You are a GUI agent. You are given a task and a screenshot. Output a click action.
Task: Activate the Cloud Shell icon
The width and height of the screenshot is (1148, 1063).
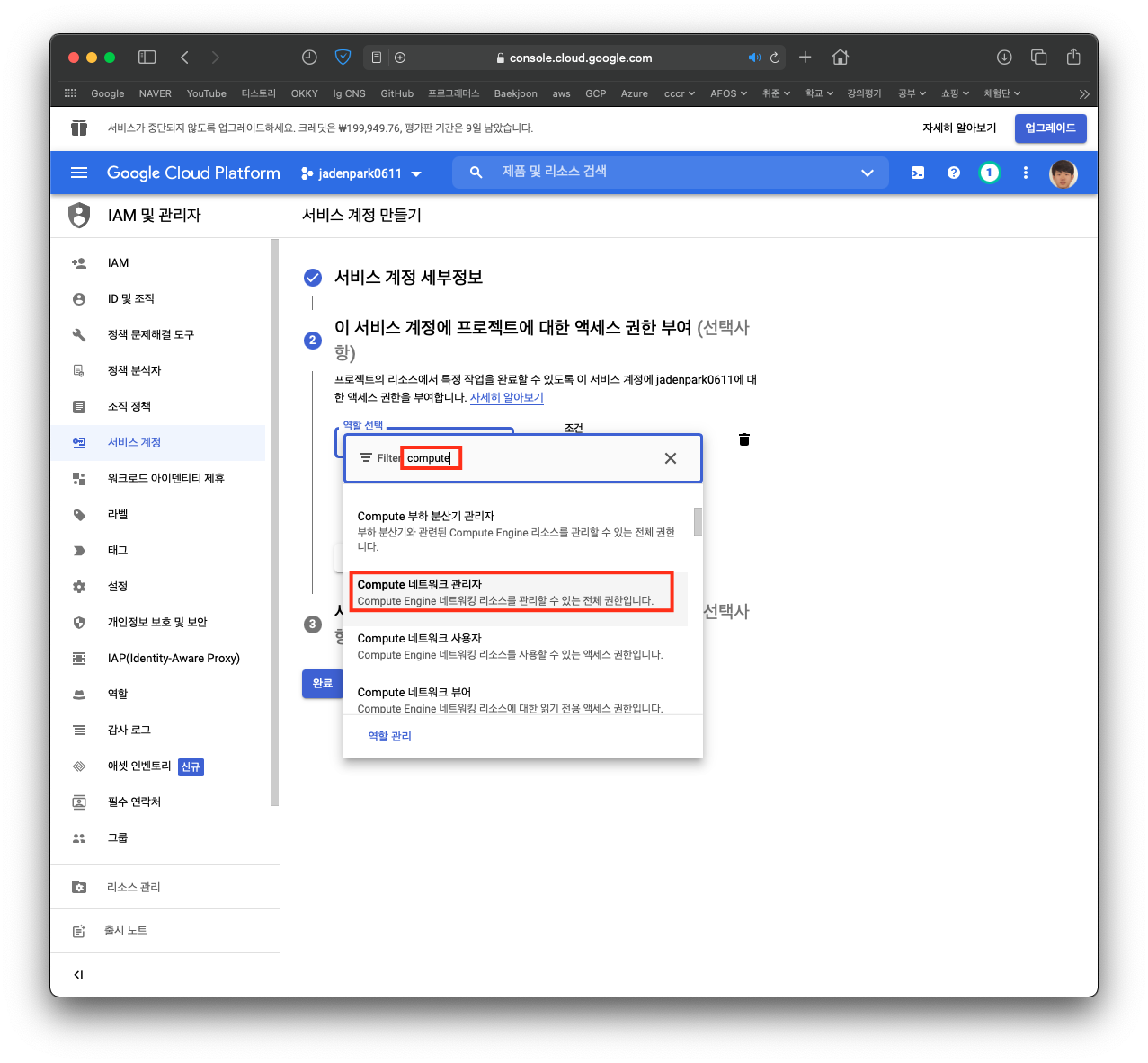tap(918, 173)
